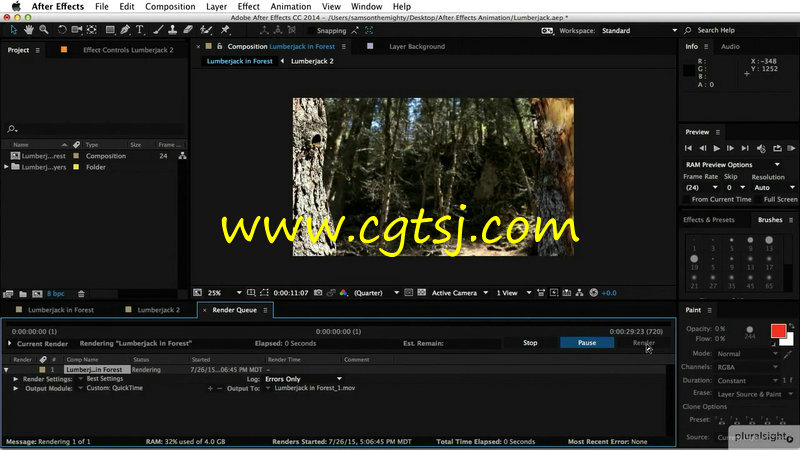Play the preview
This screenshot has width=800, height=450.
tap(716, 148)
